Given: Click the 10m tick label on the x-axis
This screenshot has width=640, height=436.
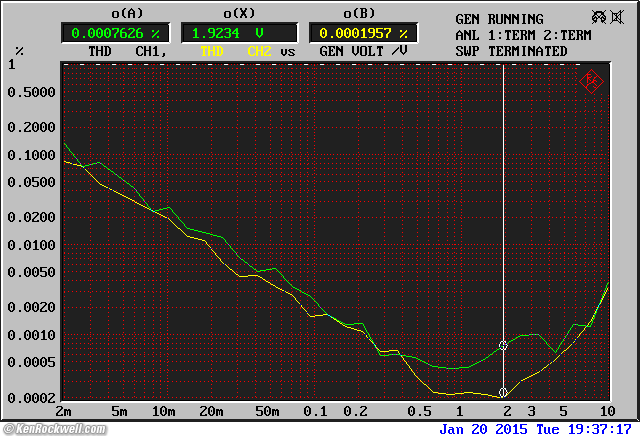Looking at the screenshot, I should (163, 412).
